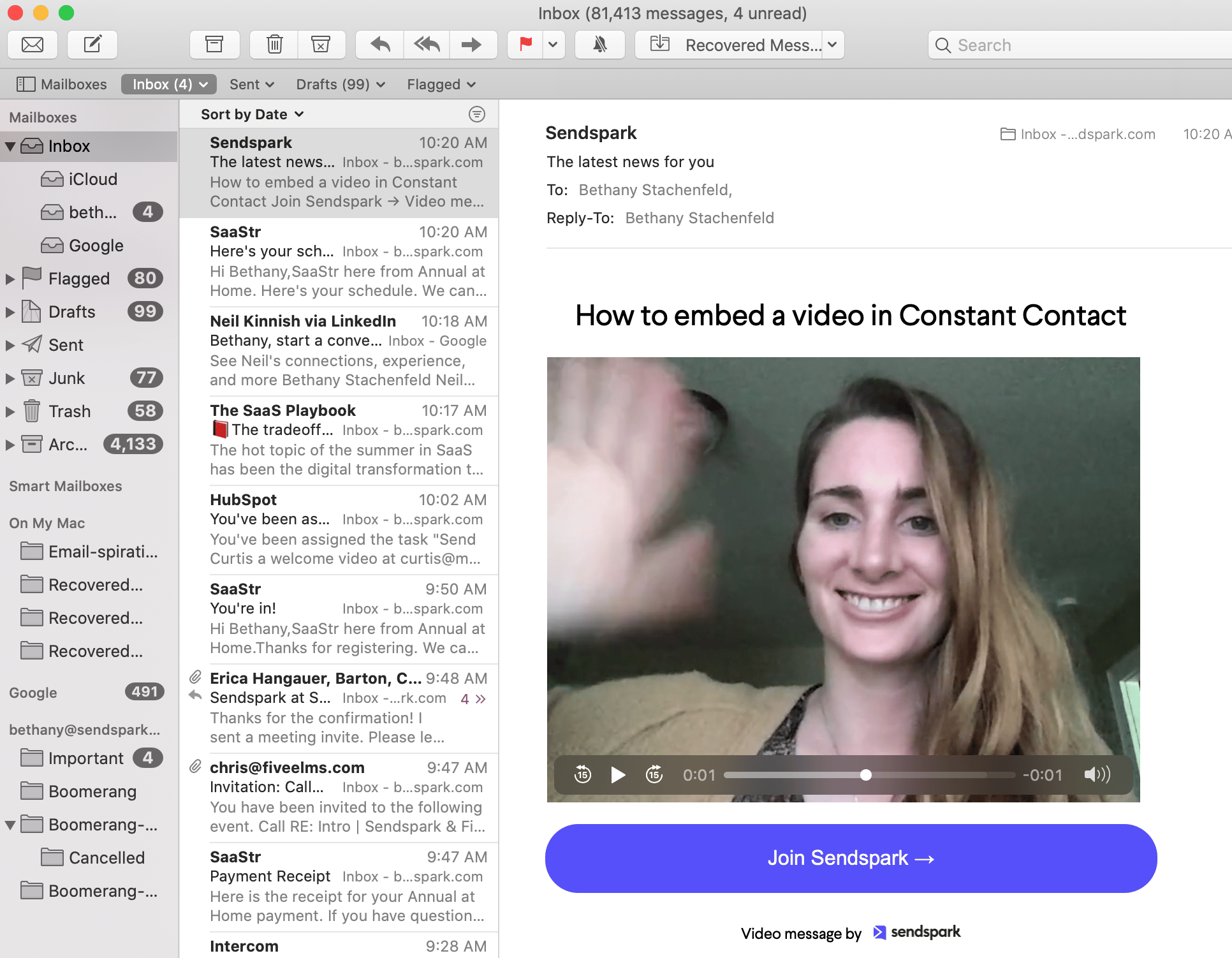1232x958 pixels.
Task: Open the message filter icon
Action: click(477, 114)
